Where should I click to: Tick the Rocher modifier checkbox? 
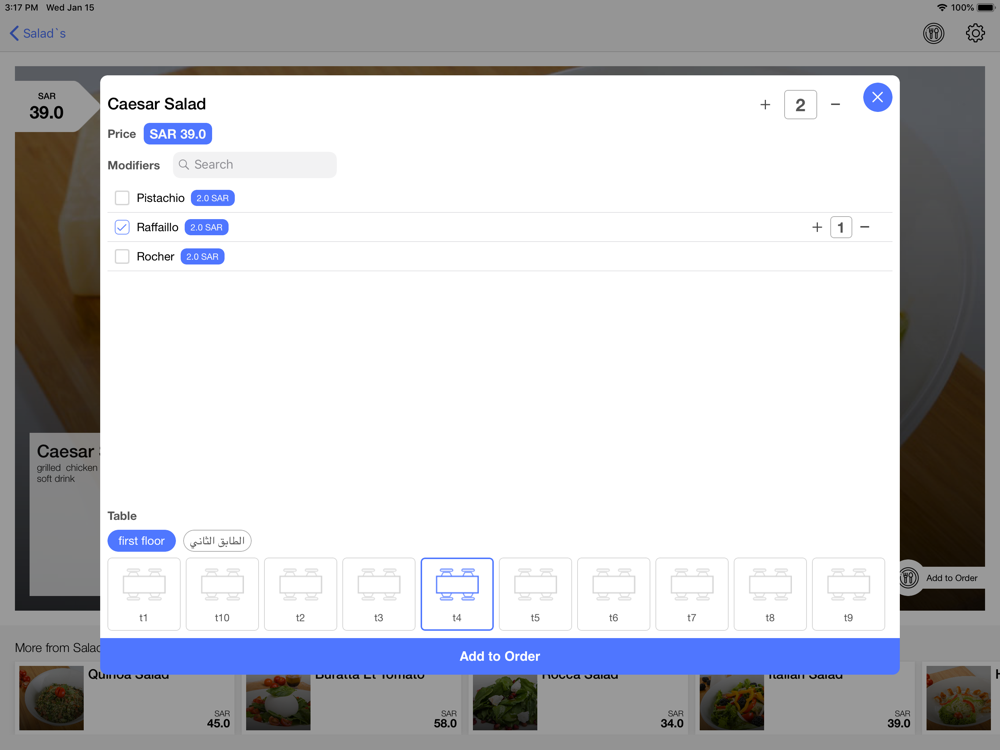[122, 256]
